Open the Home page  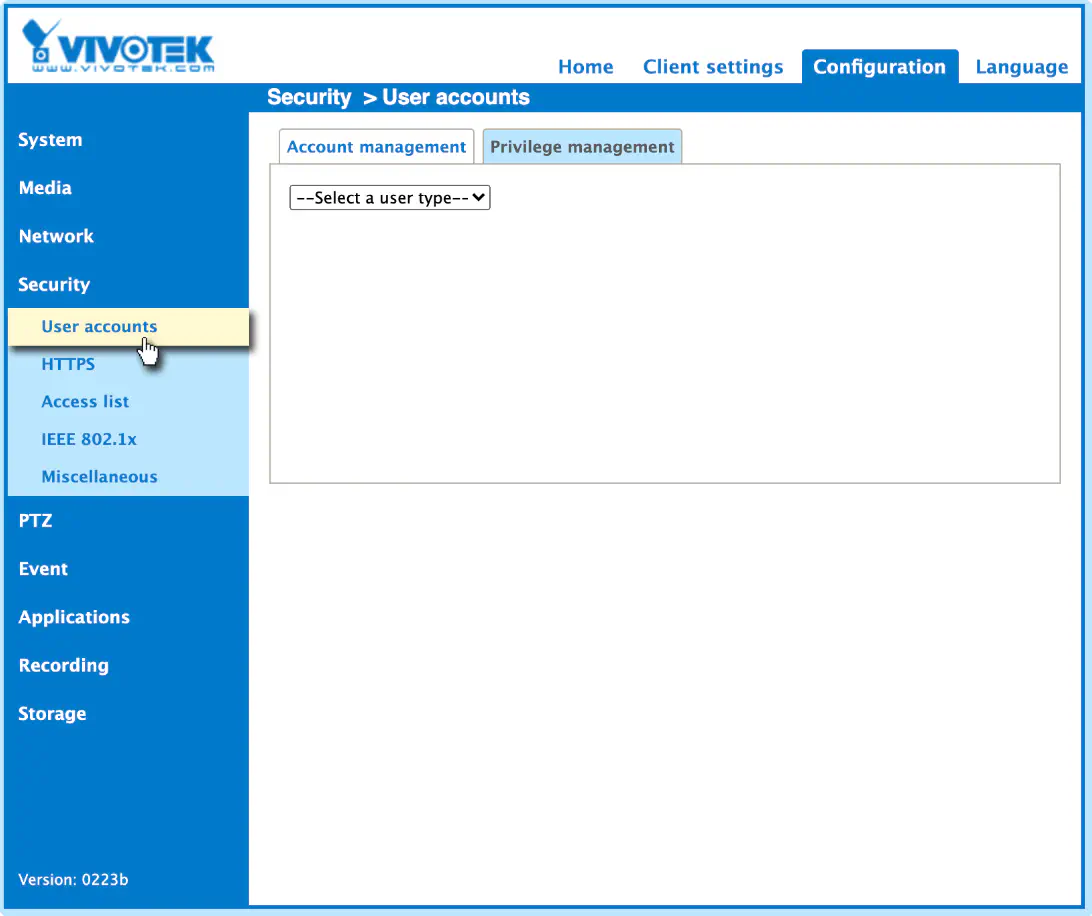(x=586, y=67)
